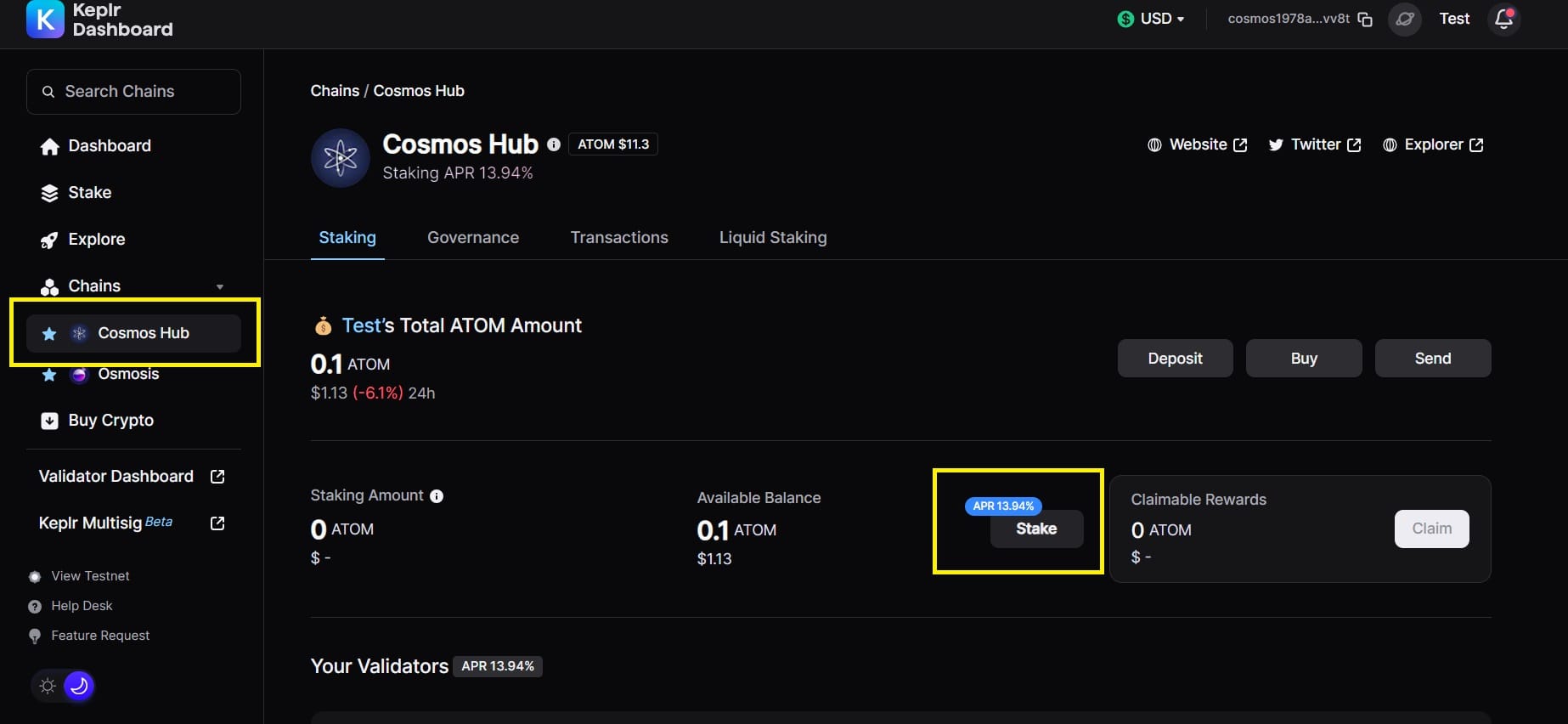
Task: Click the info icon next to Cosmos Hub title
Action: [554, 145]
